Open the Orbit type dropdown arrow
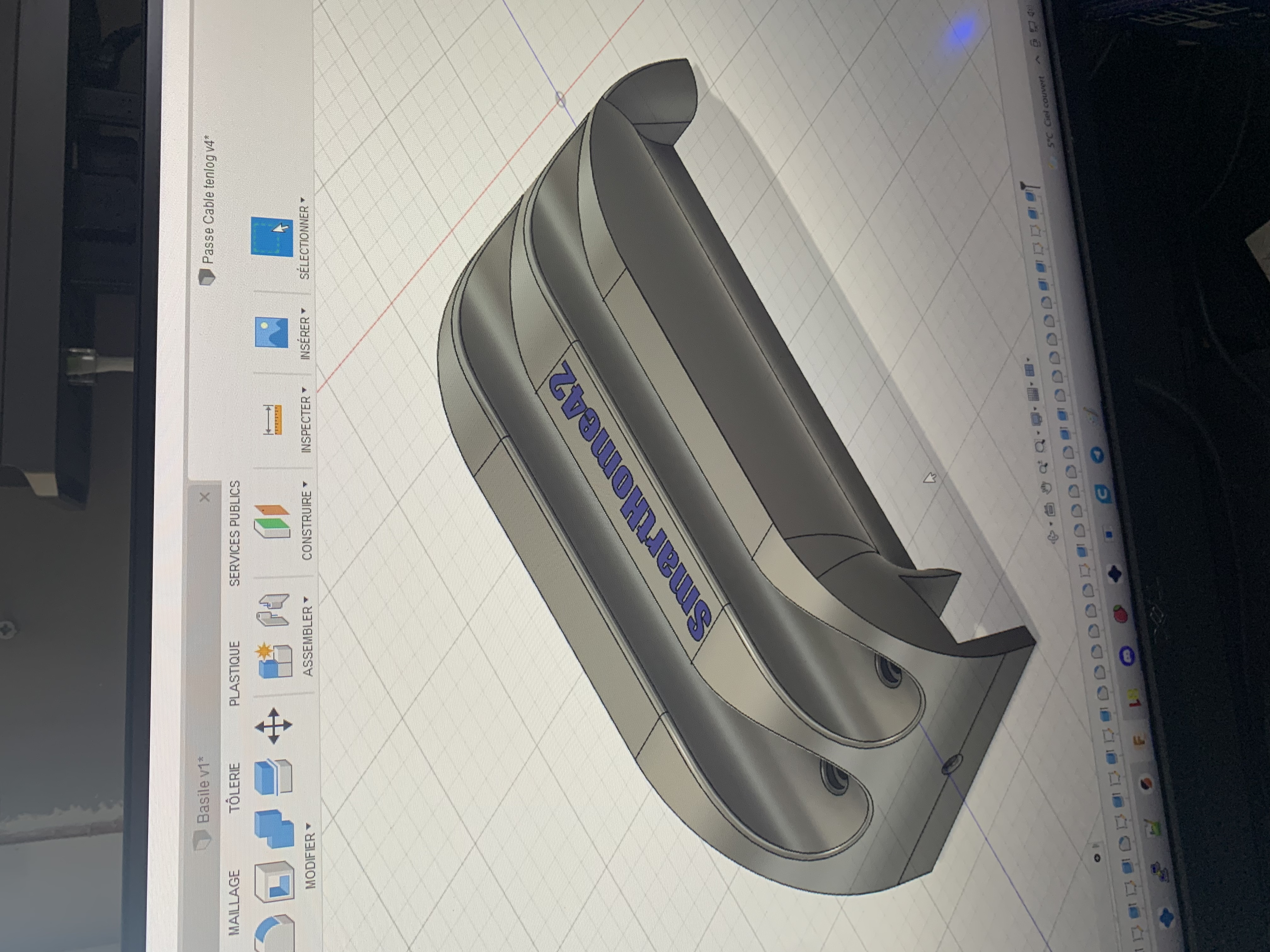The height and width of the screenshot is (952, 1270). [1051, 524]
